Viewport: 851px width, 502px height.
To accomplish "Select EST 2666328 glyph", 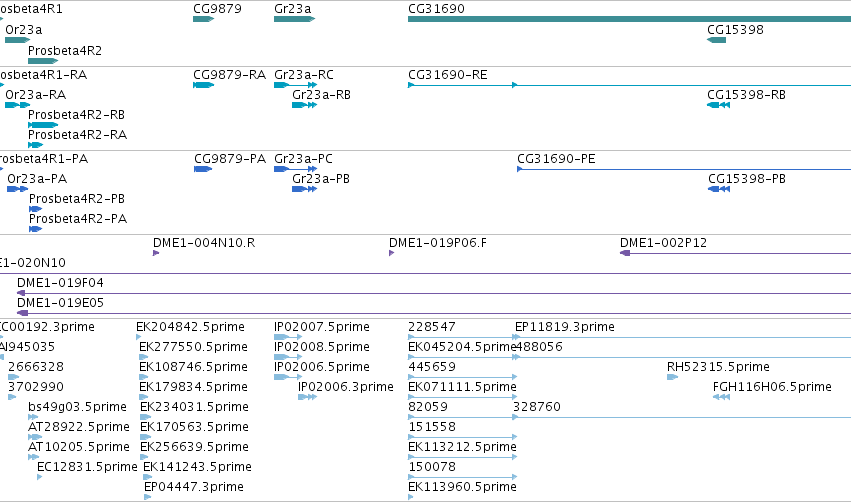I will pyautogui.click(x=14, y=377).
